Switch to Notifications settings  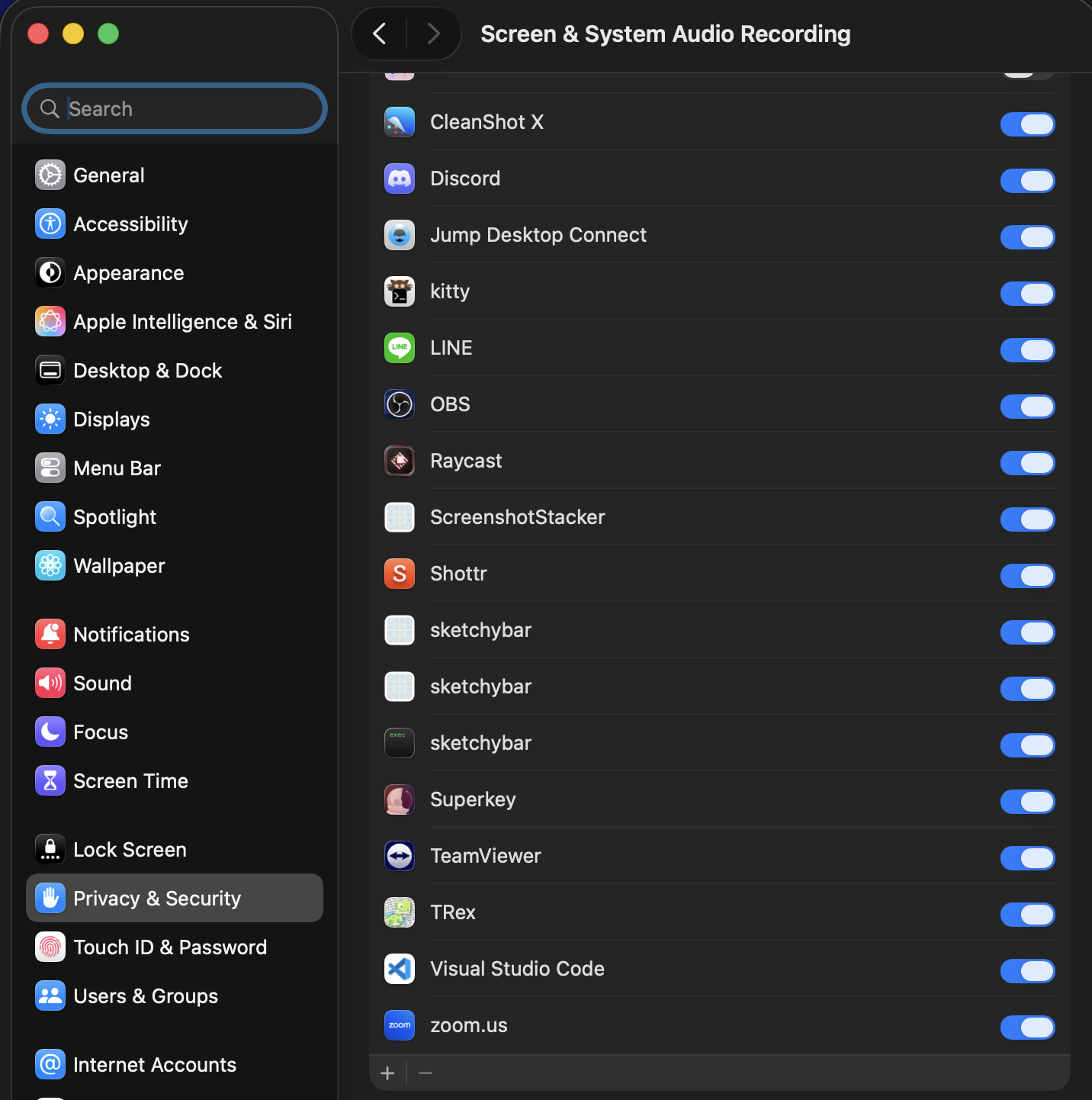[131, 634]
